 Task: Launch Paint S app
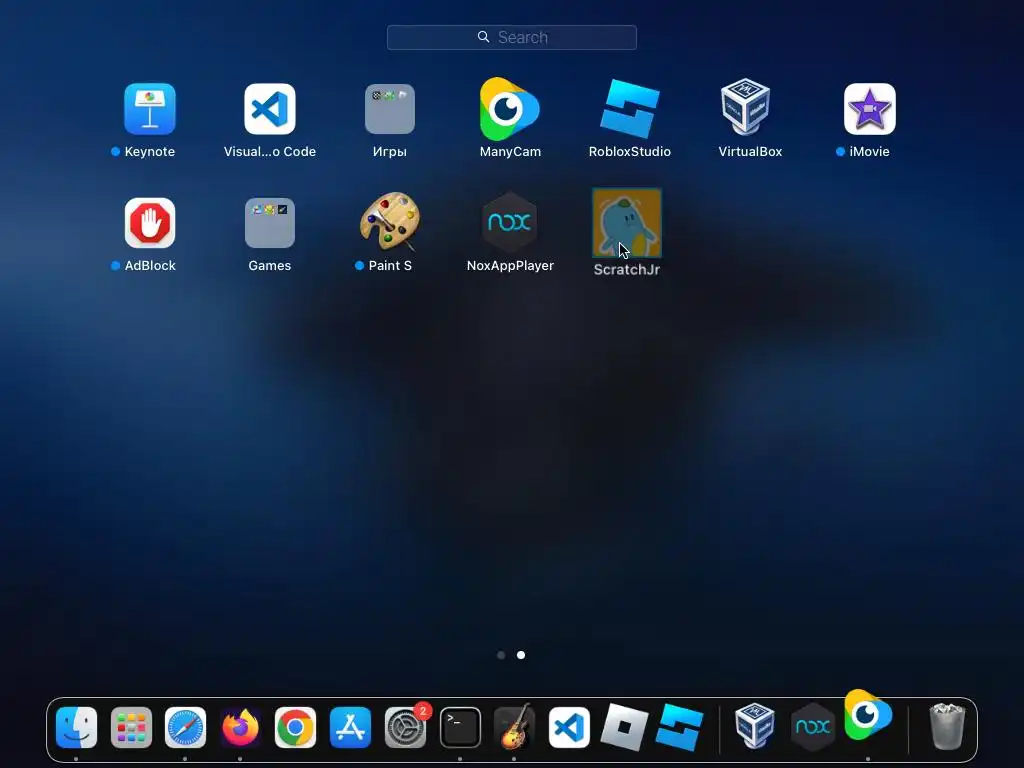point(389,221)
